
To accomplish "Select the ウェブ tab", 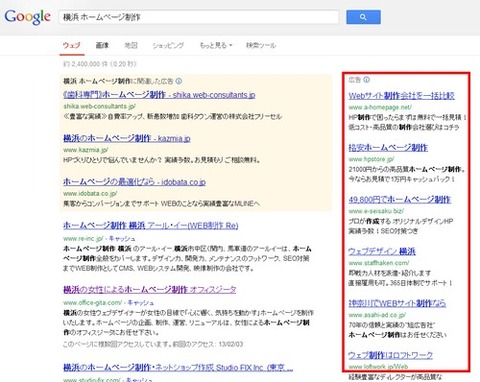I will pyautogui.click(x=72, y=45).
